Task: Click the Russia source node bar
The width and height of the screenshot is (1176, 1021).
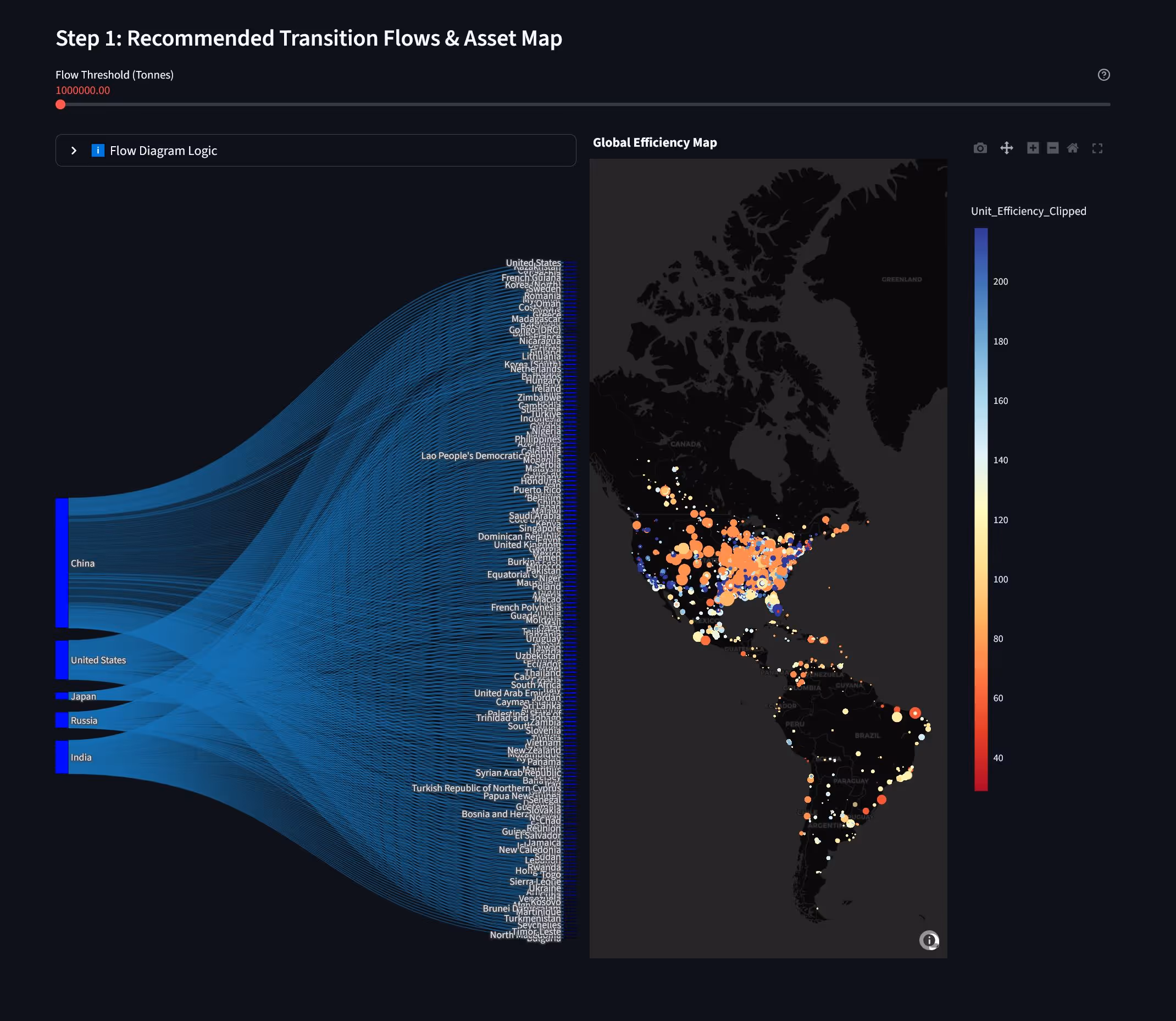Action: (x=62, y=720)
